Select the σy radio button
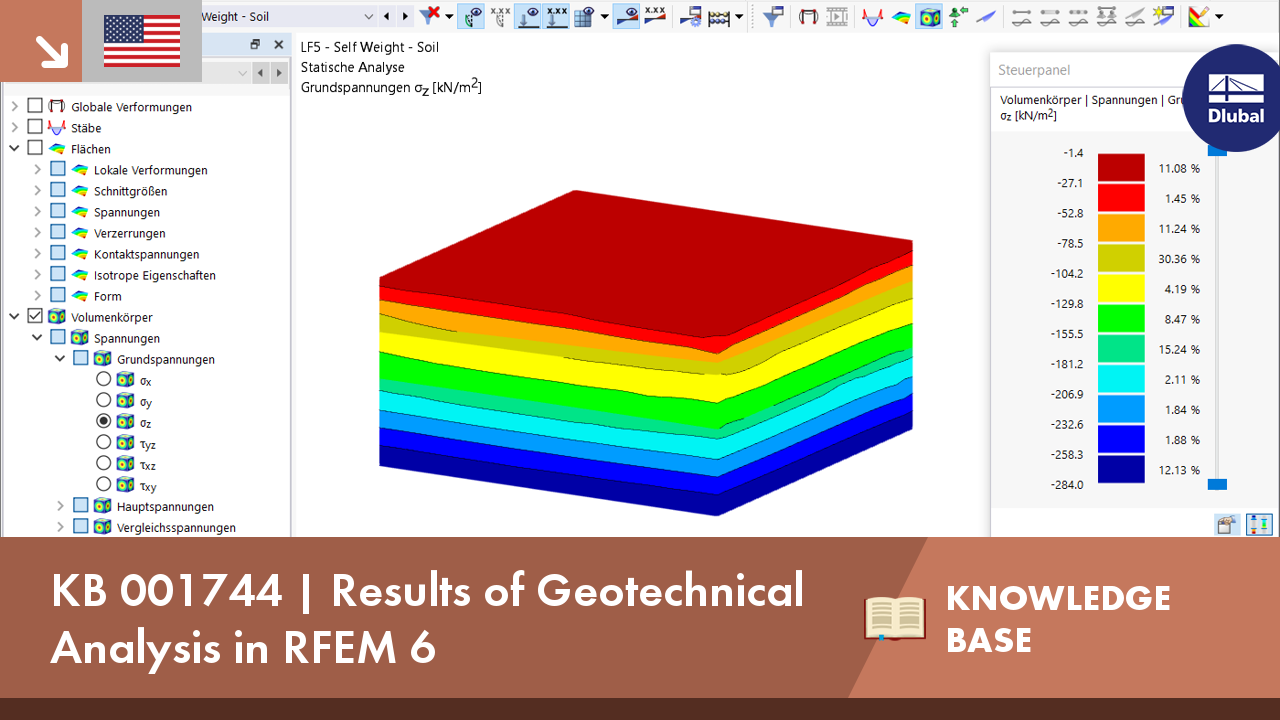The width and height of the screenshot is (1280, 720). tap(103, 401)
